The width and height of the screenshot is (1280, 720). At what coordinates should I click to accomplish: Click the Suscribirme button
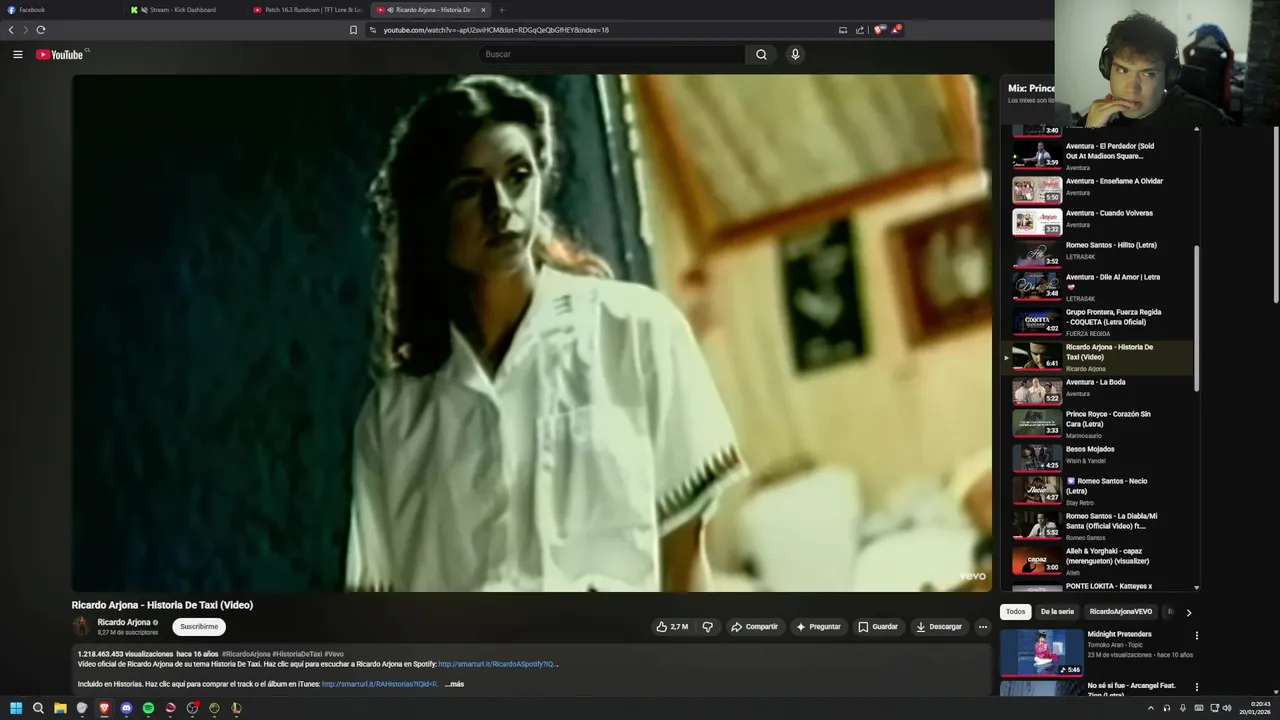click(x=199, y=627)
